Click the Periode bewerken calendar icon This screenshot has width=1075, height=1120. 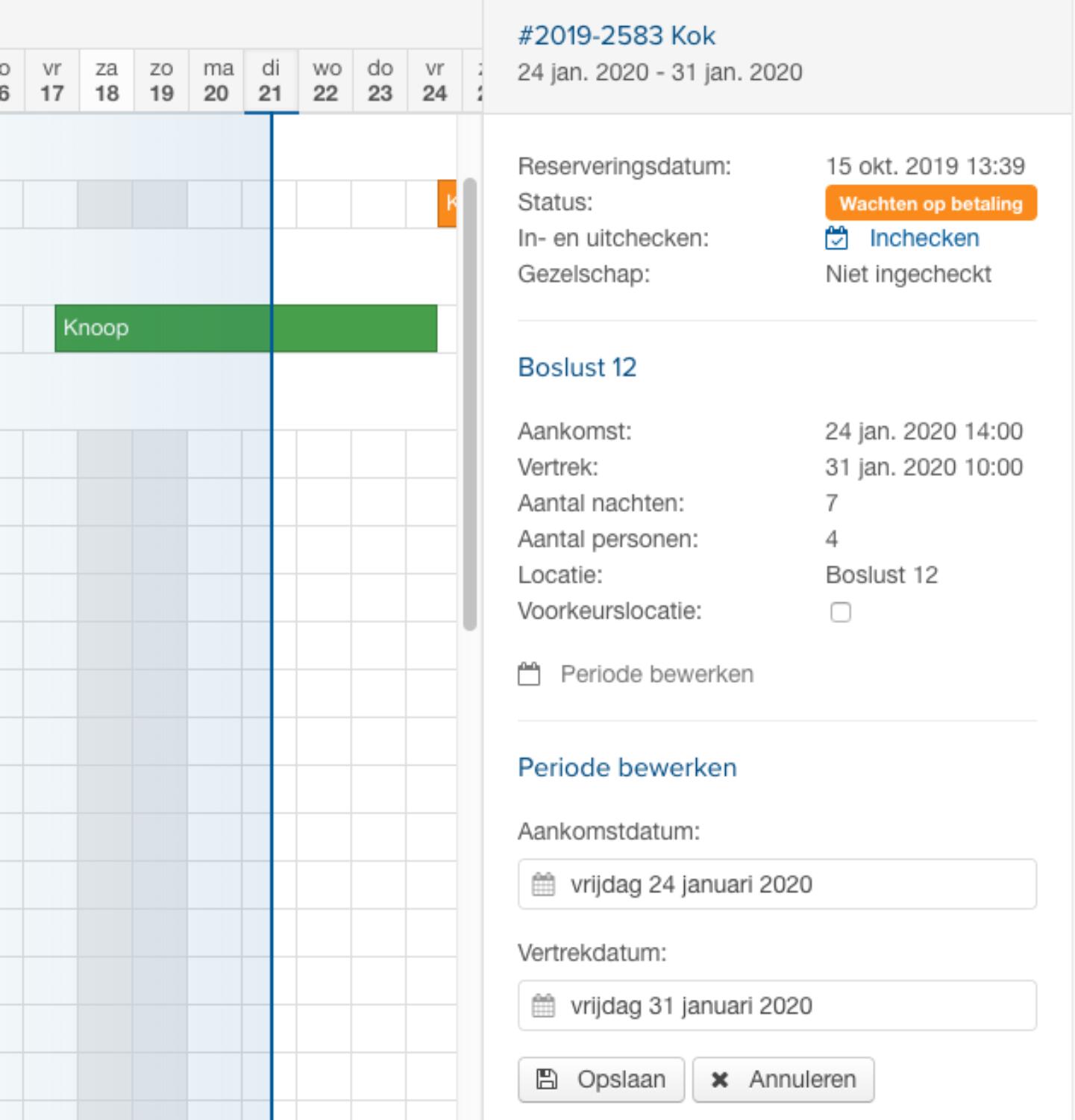coord(529,675)
